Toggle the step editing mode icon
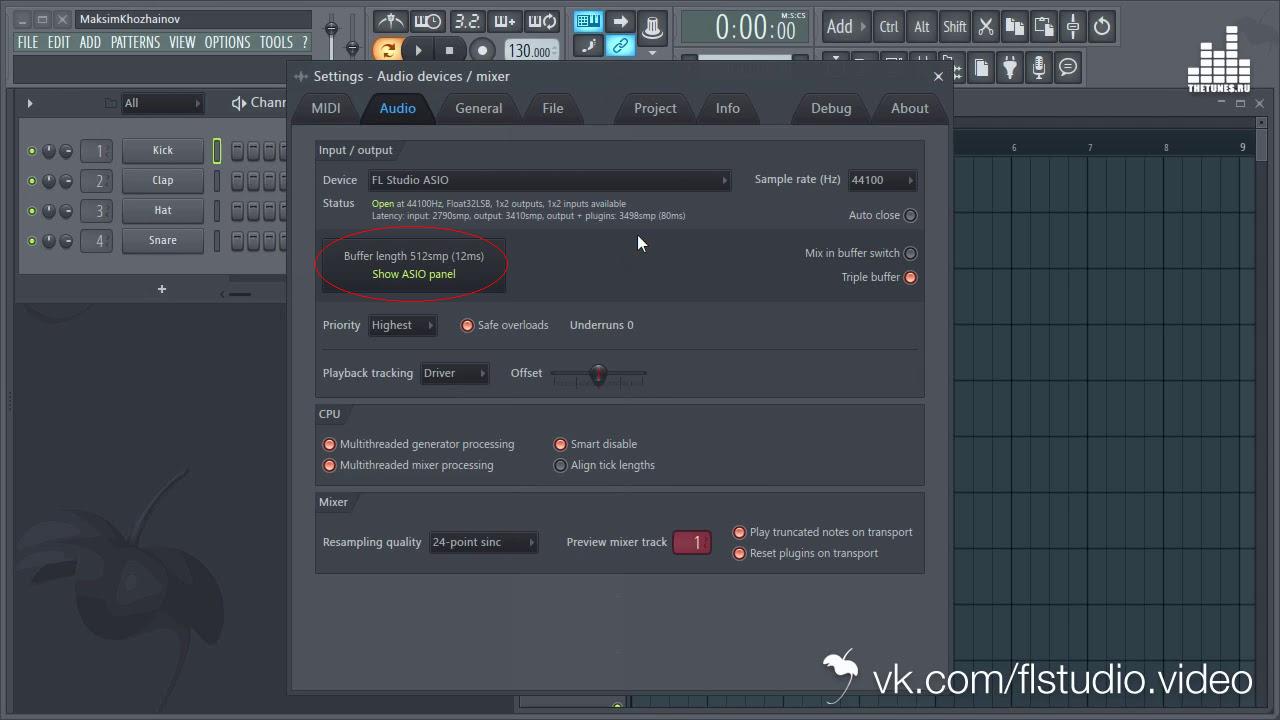1280x720 pixels. tap(589, 46)
